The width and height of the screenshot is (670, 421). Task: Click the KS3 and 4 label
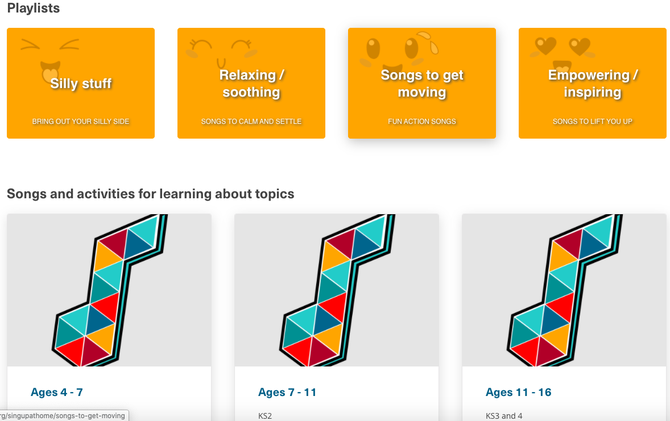click(x=504, y=416)
